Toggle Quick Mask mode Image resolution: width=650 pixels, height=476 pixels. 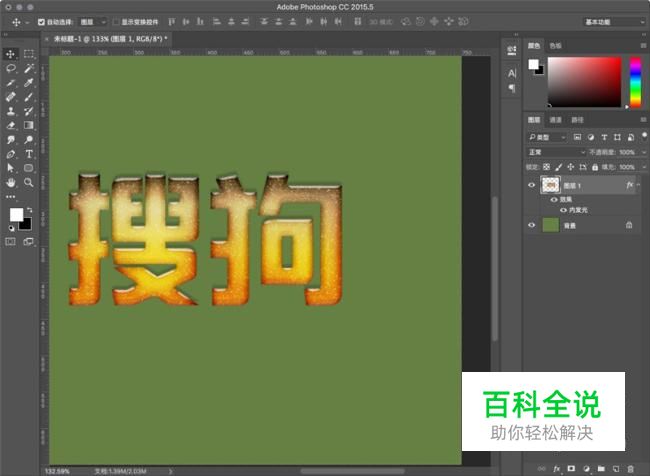(x=10, y=242)
